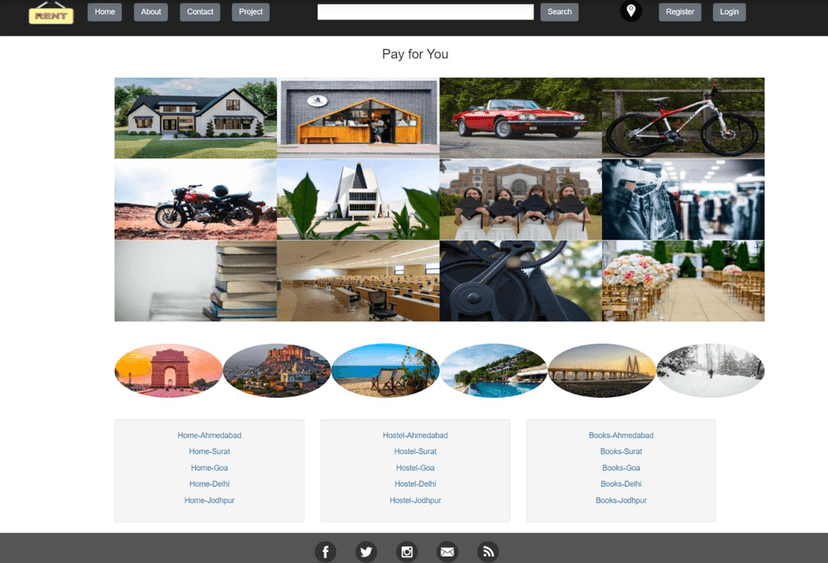Viewport: 828px width, 563px height.
Task: Open the Books-Surat link
Action: 621,452
